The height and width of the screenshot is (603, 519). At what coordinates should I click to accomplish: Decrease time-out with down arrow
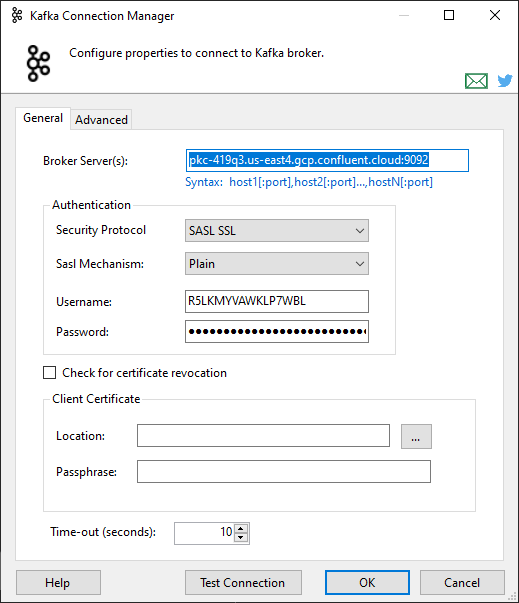tap(241, 537)
